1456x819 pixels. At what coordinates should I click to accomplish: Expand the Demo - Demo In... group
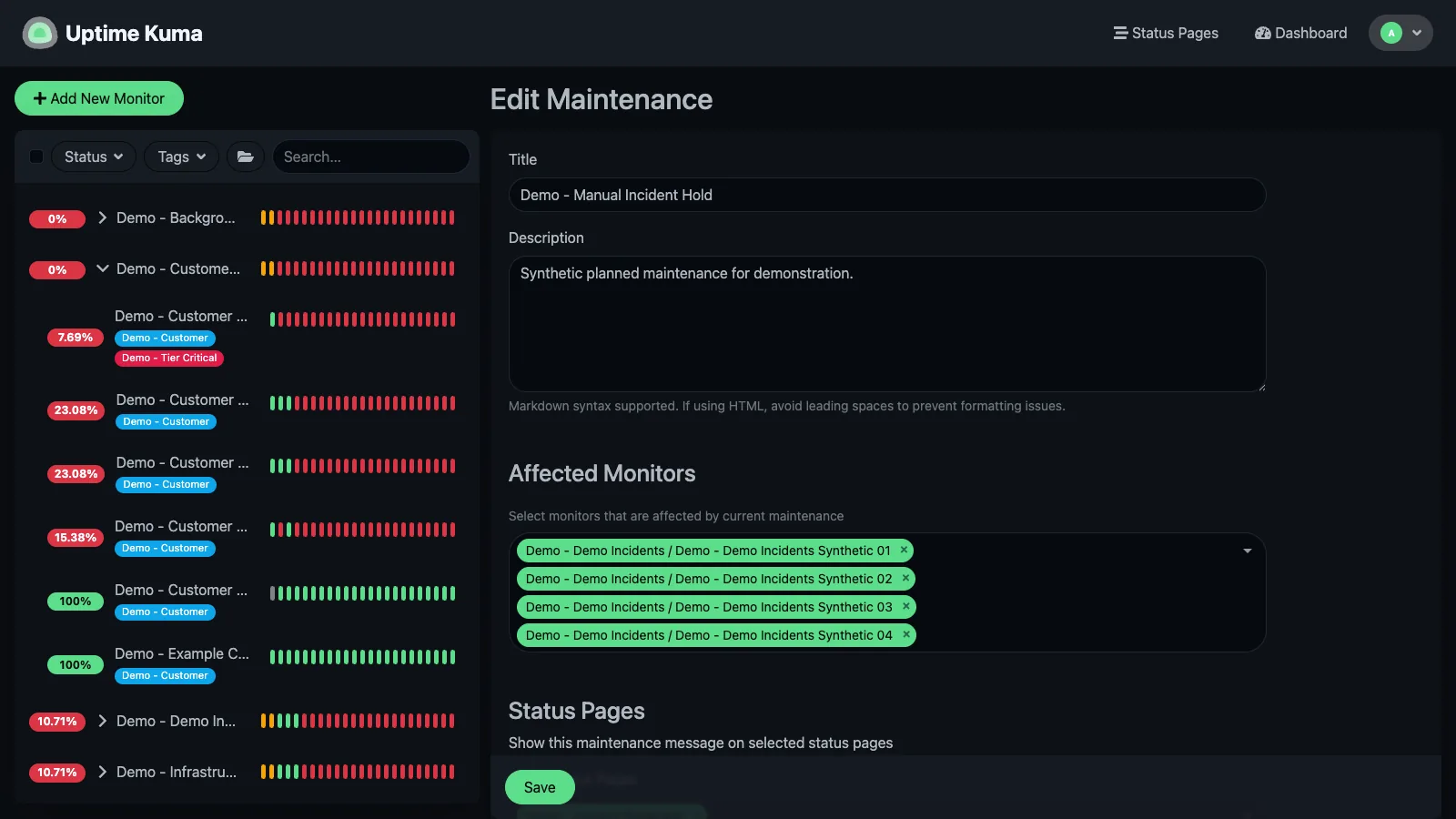pos(103,721)
